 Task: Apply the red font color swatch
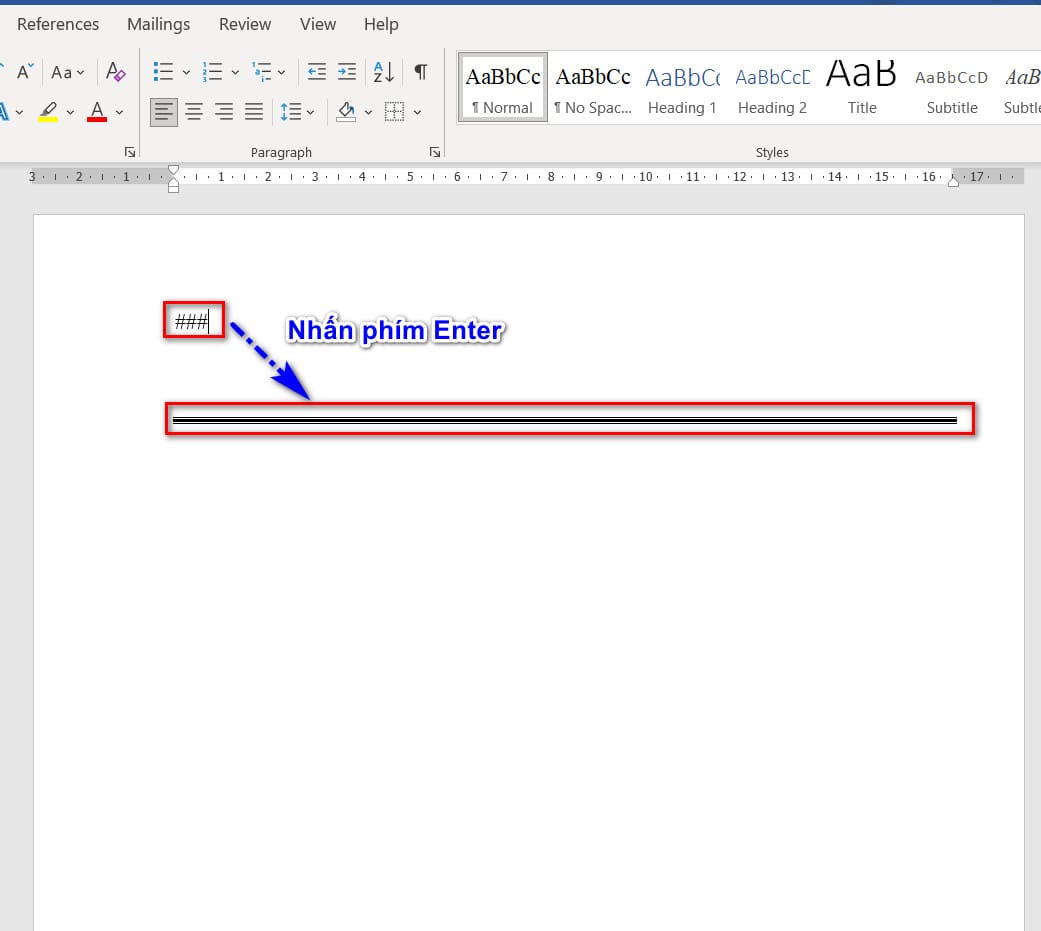click(97, 112)
